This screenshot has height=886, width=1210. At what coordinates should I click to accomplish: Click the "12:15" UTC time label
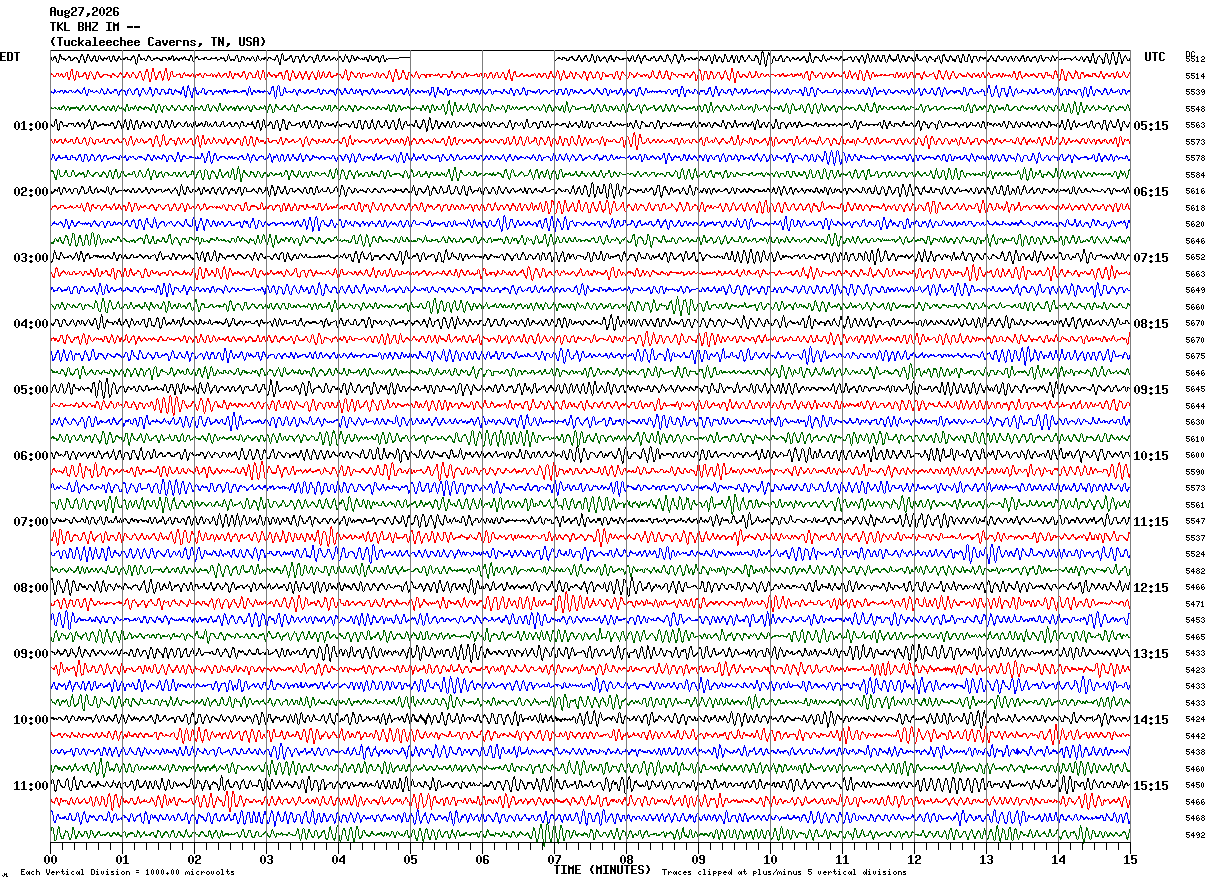(x=1151, y=588)
